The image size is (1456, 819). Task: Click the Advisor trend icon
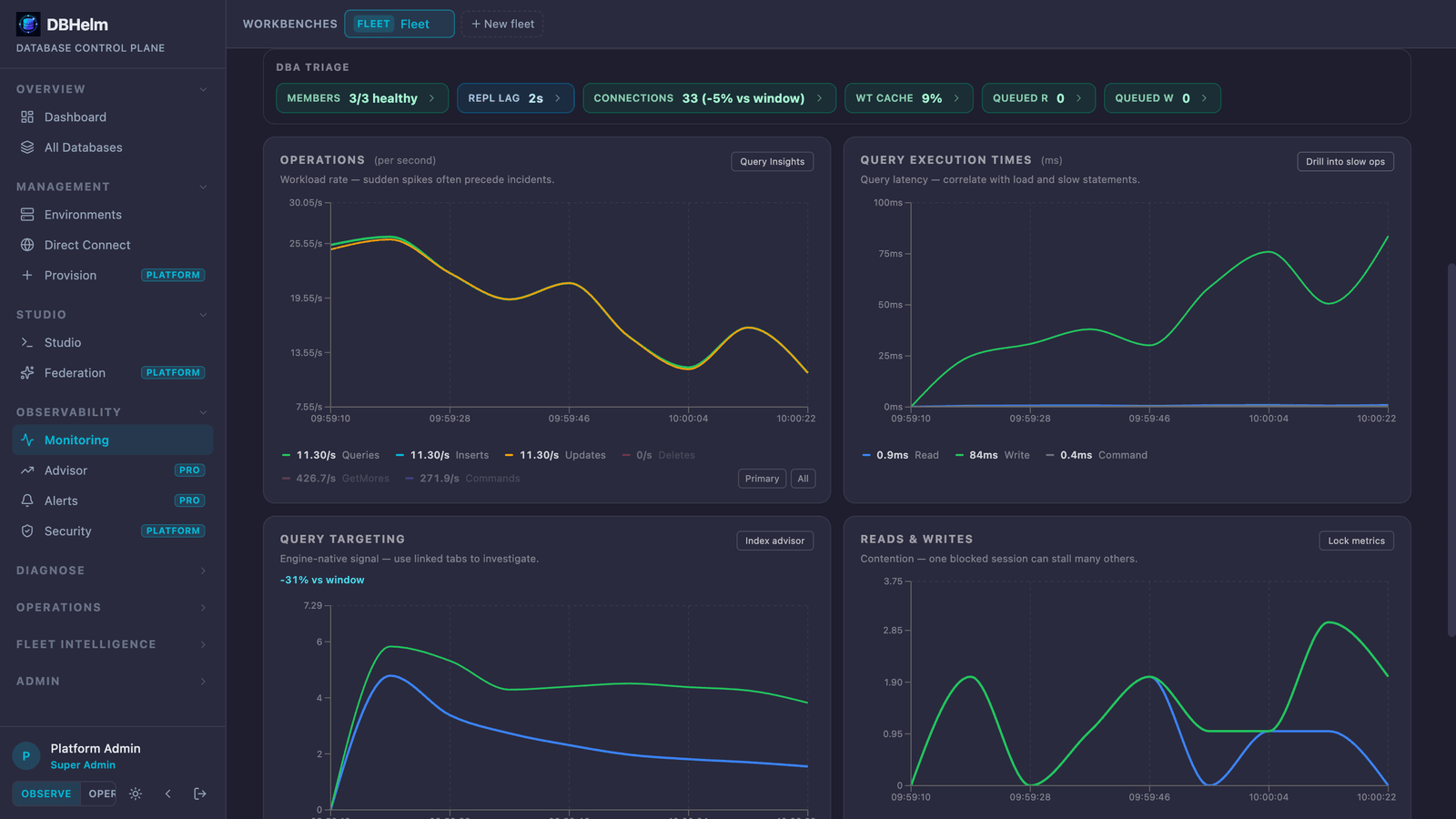[27, 470]
